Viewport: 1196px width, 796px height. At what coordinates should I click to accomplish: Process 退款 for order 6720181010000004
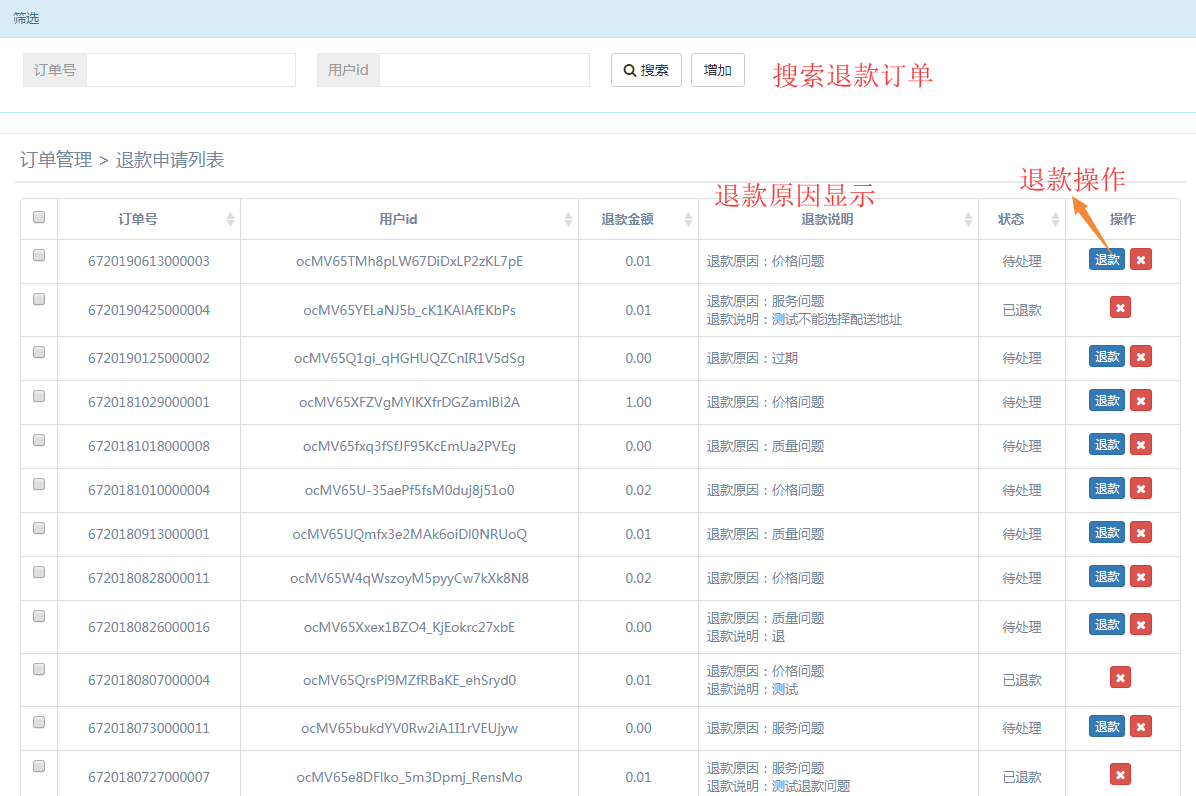coord(1107,489)
